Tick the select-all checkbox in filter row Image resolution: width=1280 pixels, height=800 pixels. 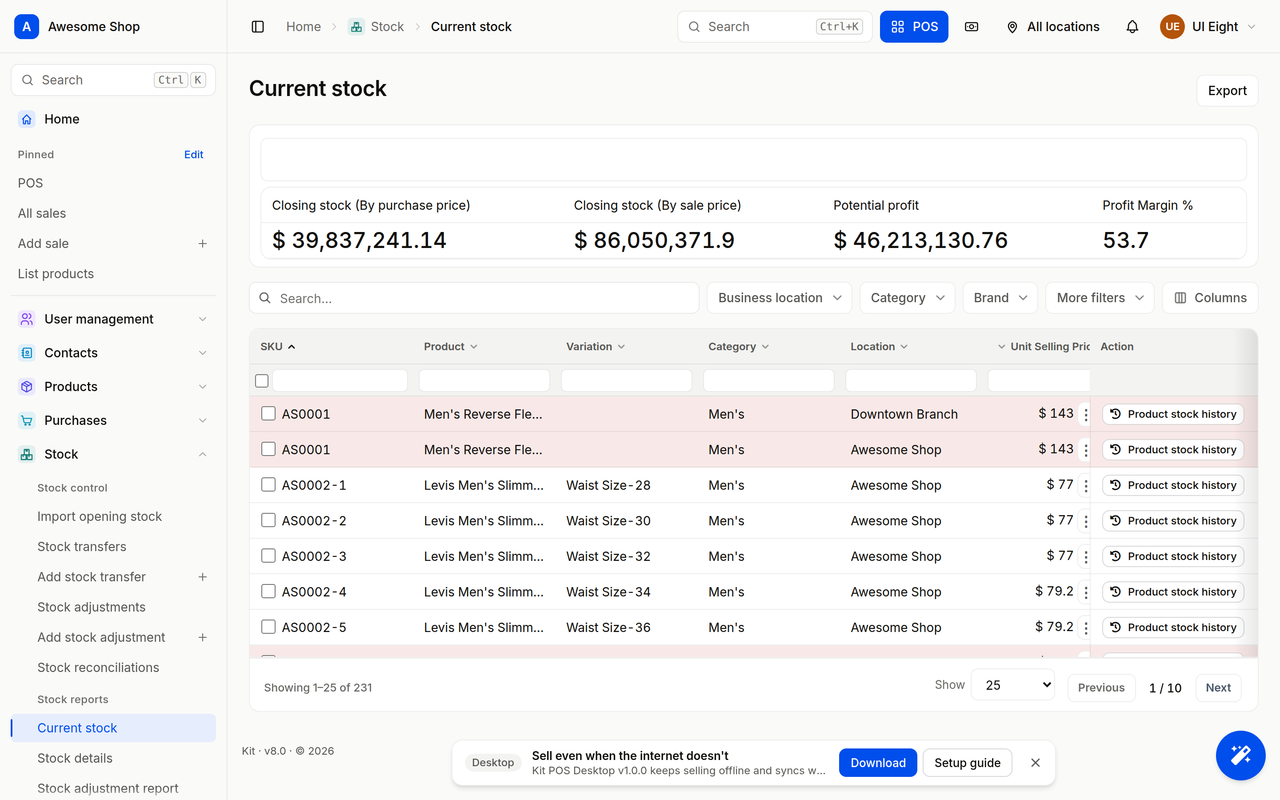262,381
